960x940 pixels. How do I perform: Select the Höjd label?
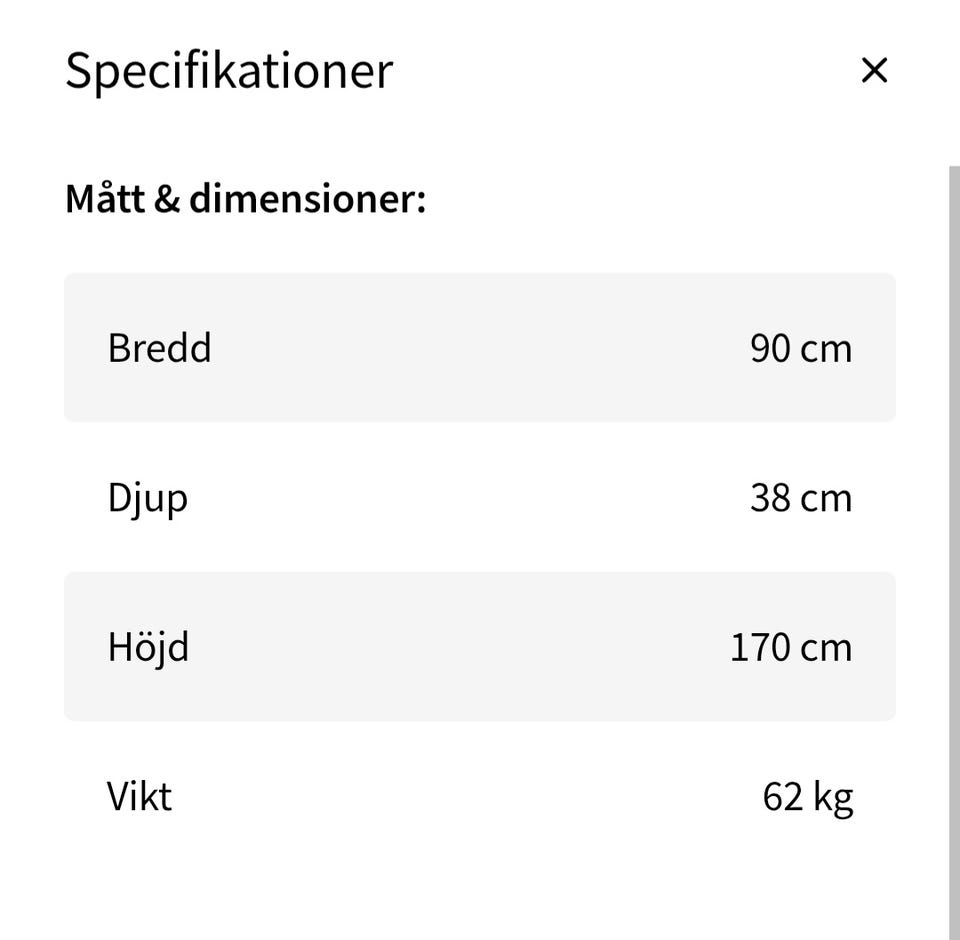(148, 647)
